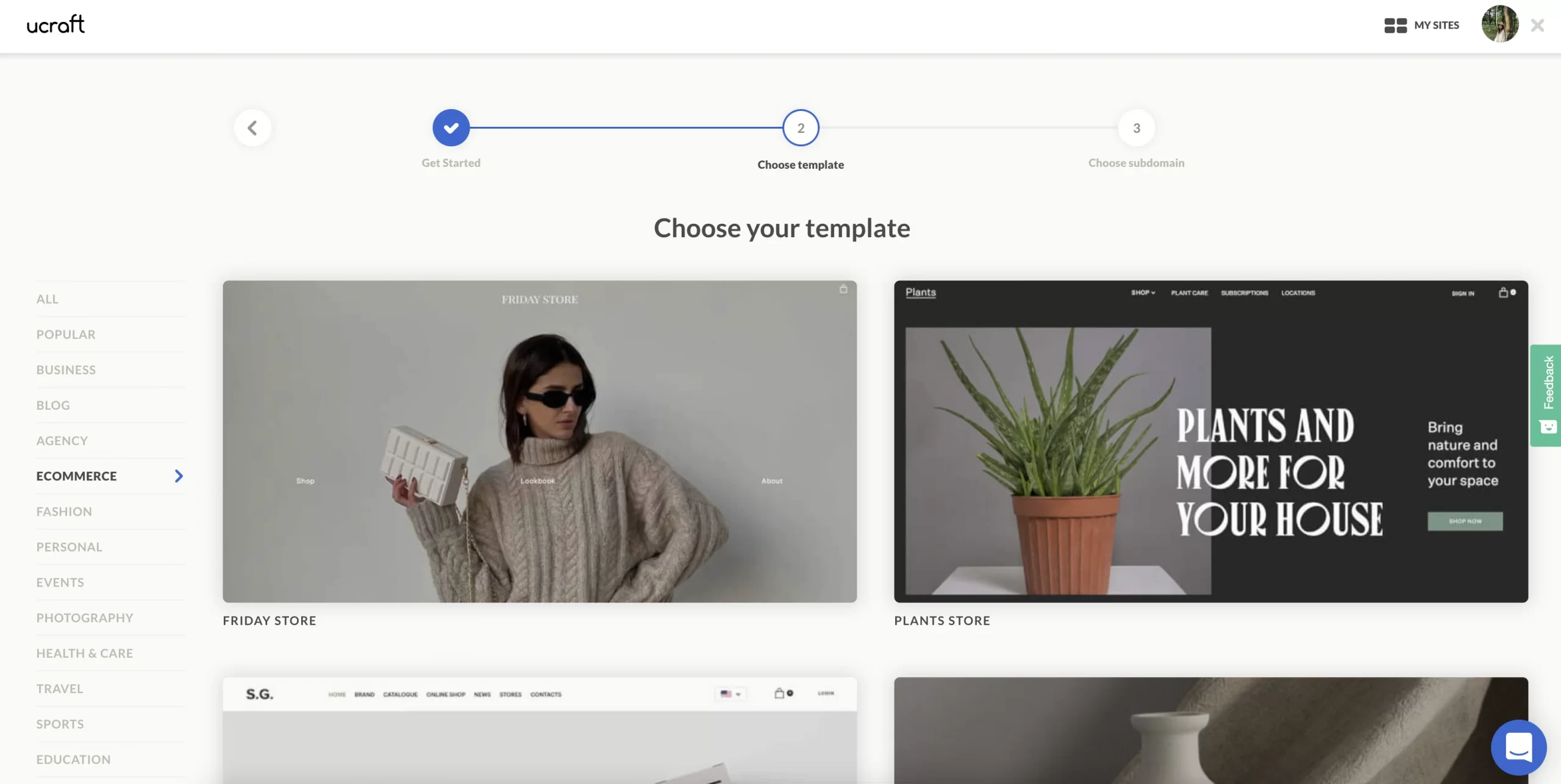Screen dimensions: 1561x784
Task: Select the PHOTOGRAPHY category
Action: 85,618
